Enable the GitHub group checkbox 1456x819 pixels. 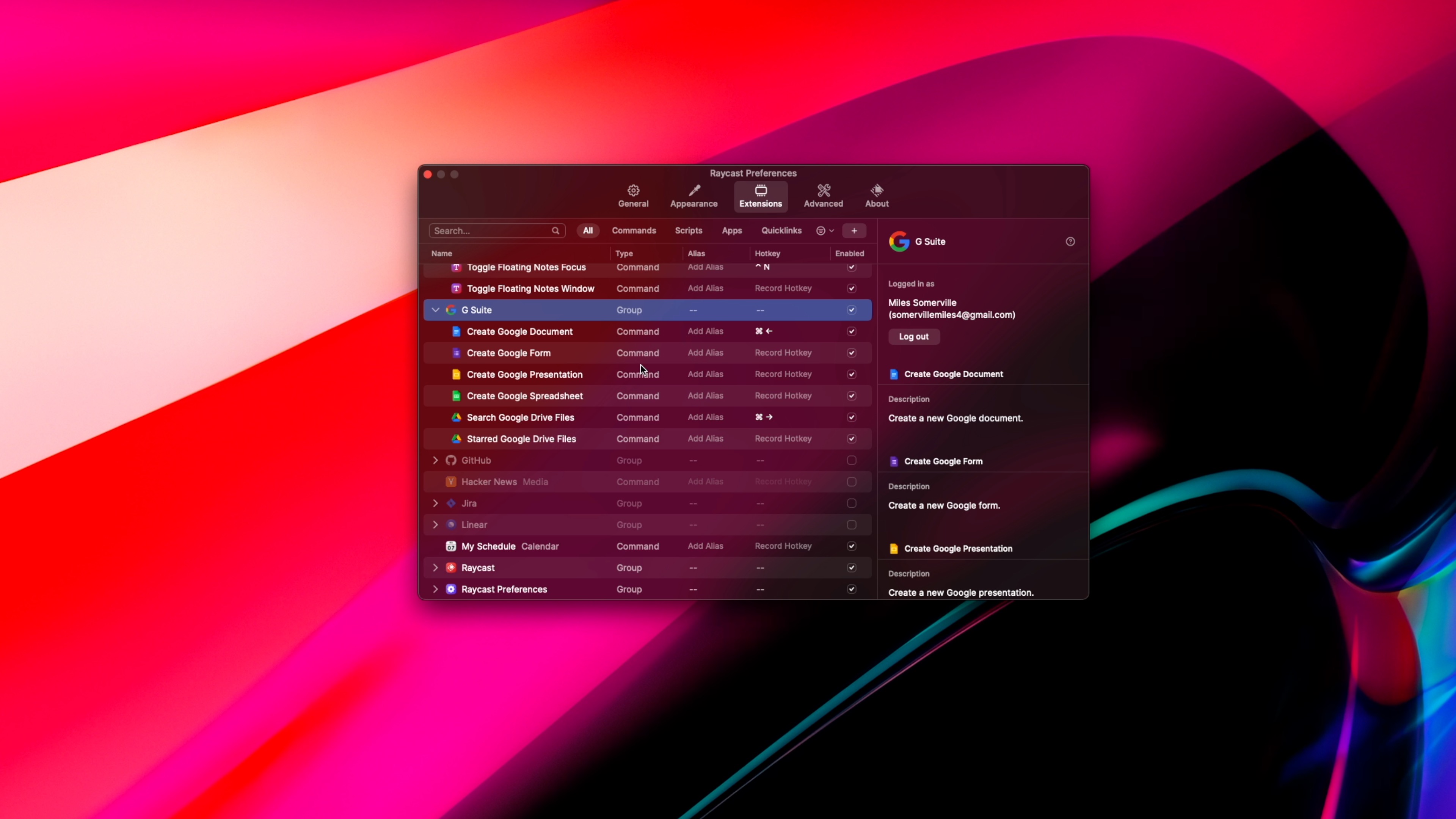click(x=851, y=460)
